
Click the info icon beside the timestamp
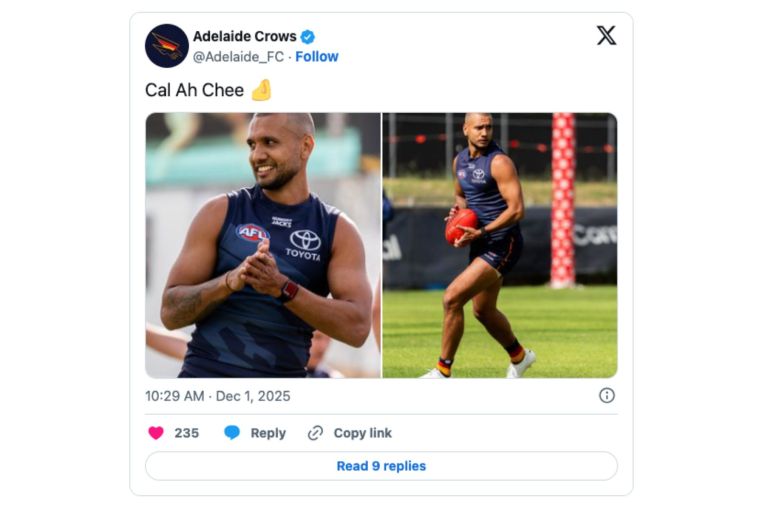click(x=607, y=395)
